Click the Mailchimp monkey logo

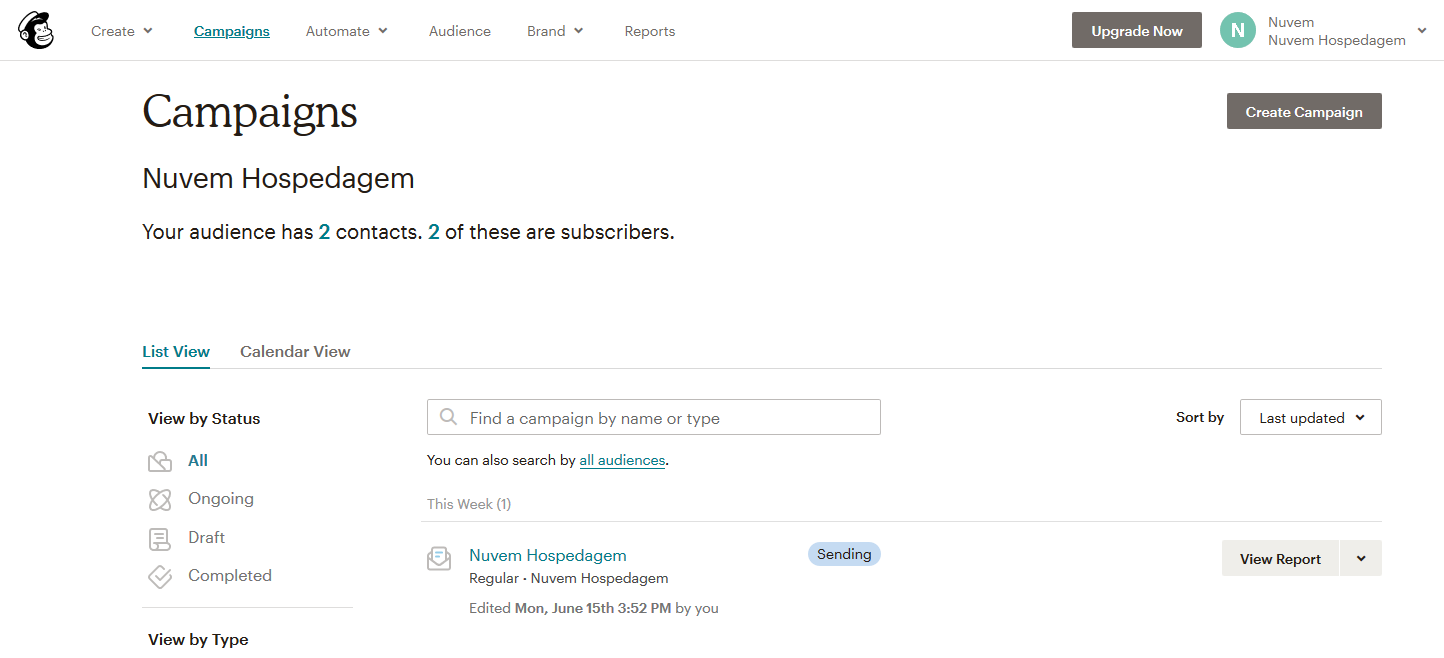tap(36, 30)
